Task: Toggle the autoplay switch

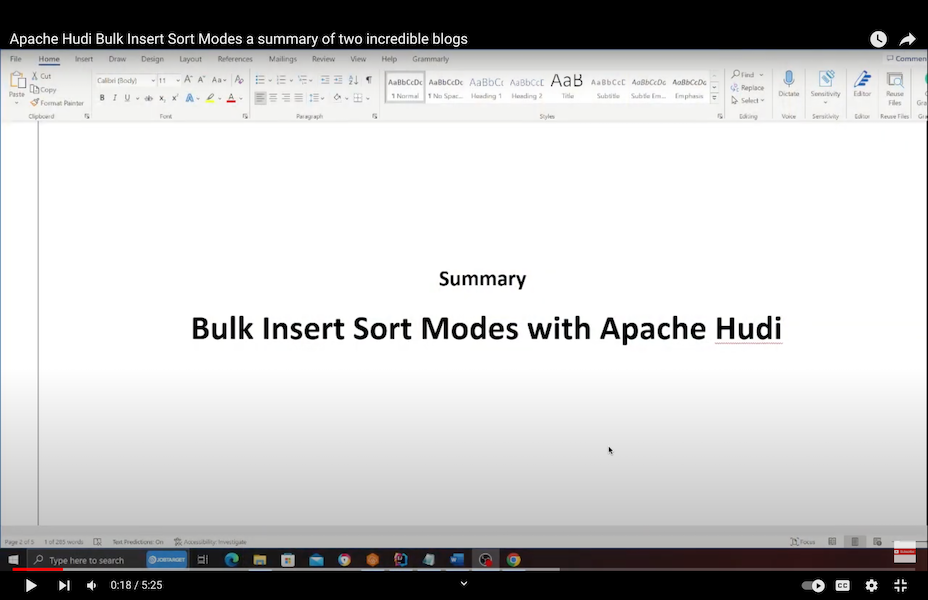Action: (x=814, y=585)
